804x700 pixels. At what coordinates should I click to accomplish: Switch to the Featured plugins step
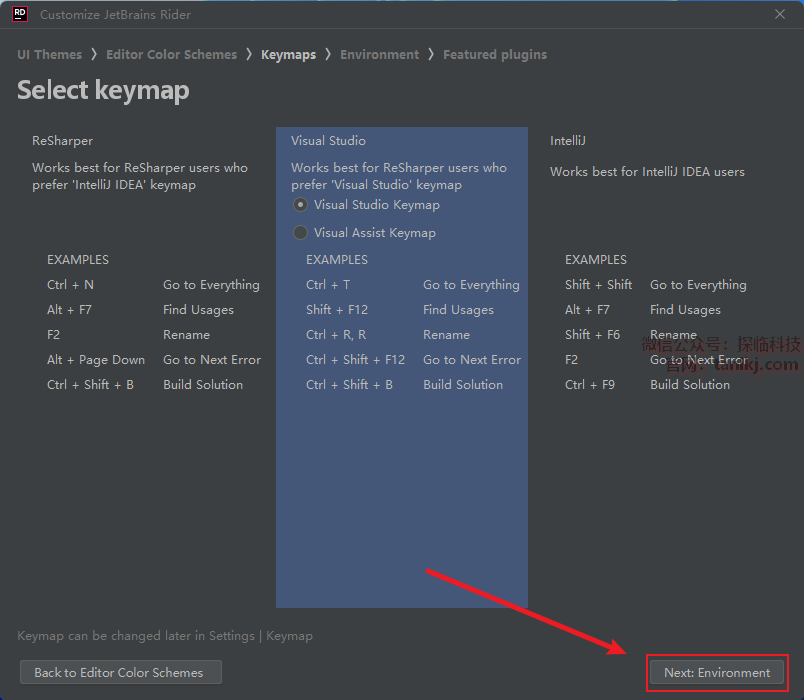tap(495, 54)
